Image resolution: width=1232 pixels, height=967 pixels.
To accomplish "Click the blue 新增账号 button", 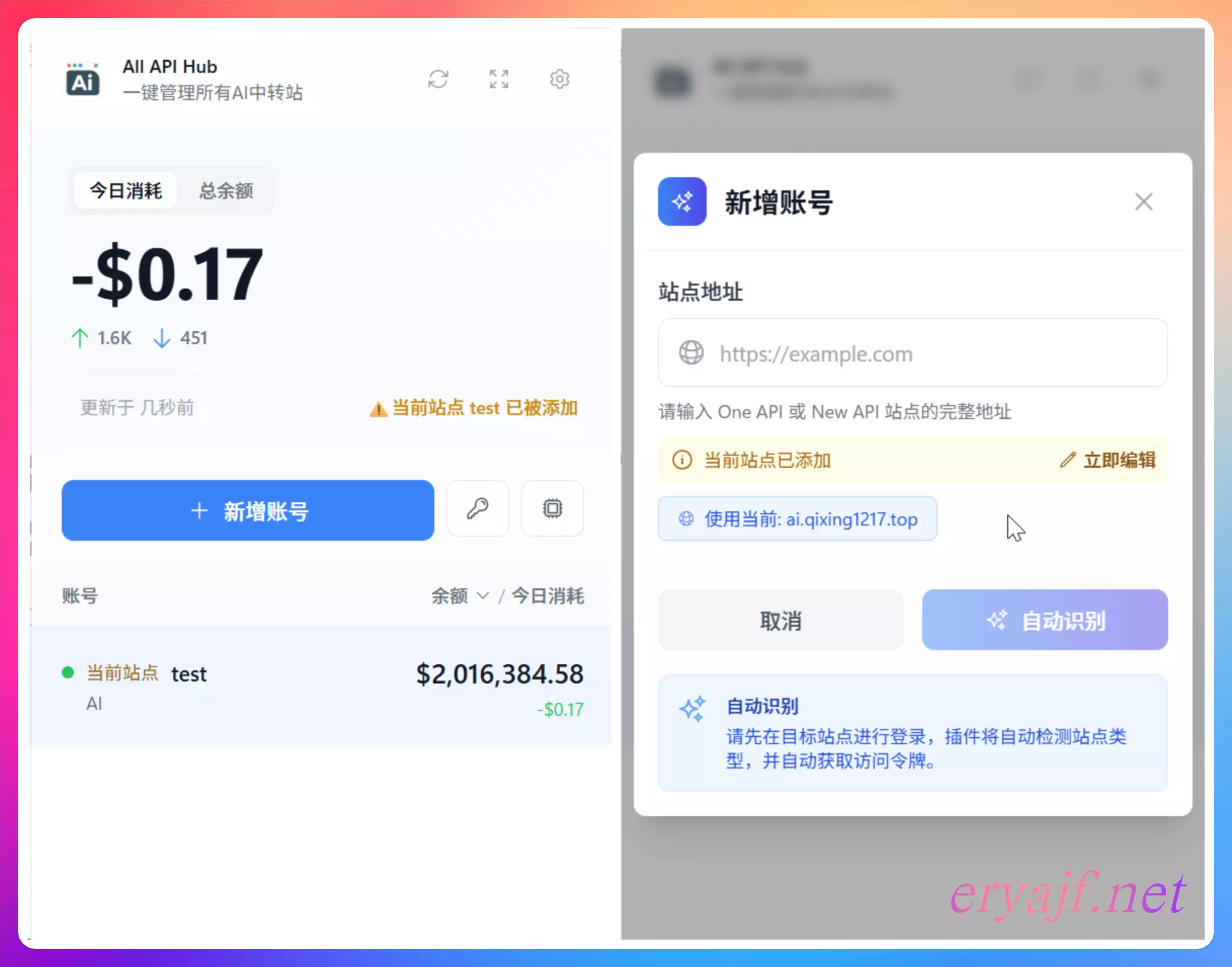I will coord(248,511).
